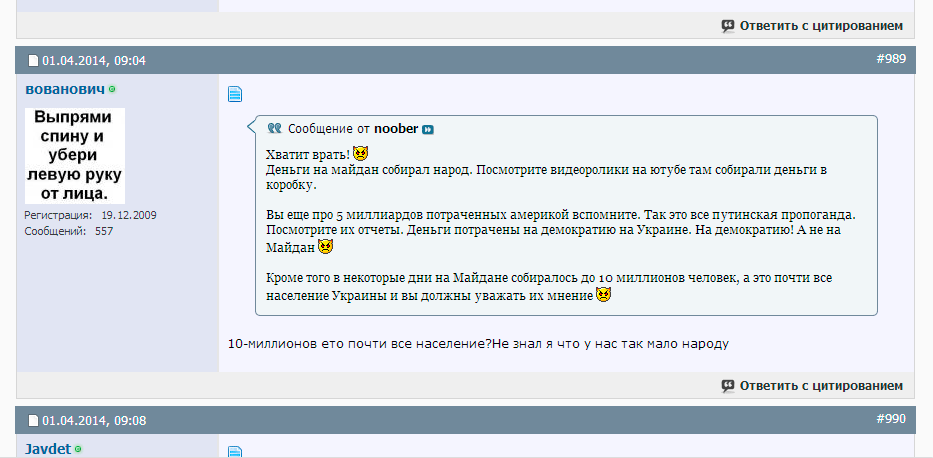Click the document icon in post #990
The height and width of the screenshot is (458, 933).
pos(235,452)
